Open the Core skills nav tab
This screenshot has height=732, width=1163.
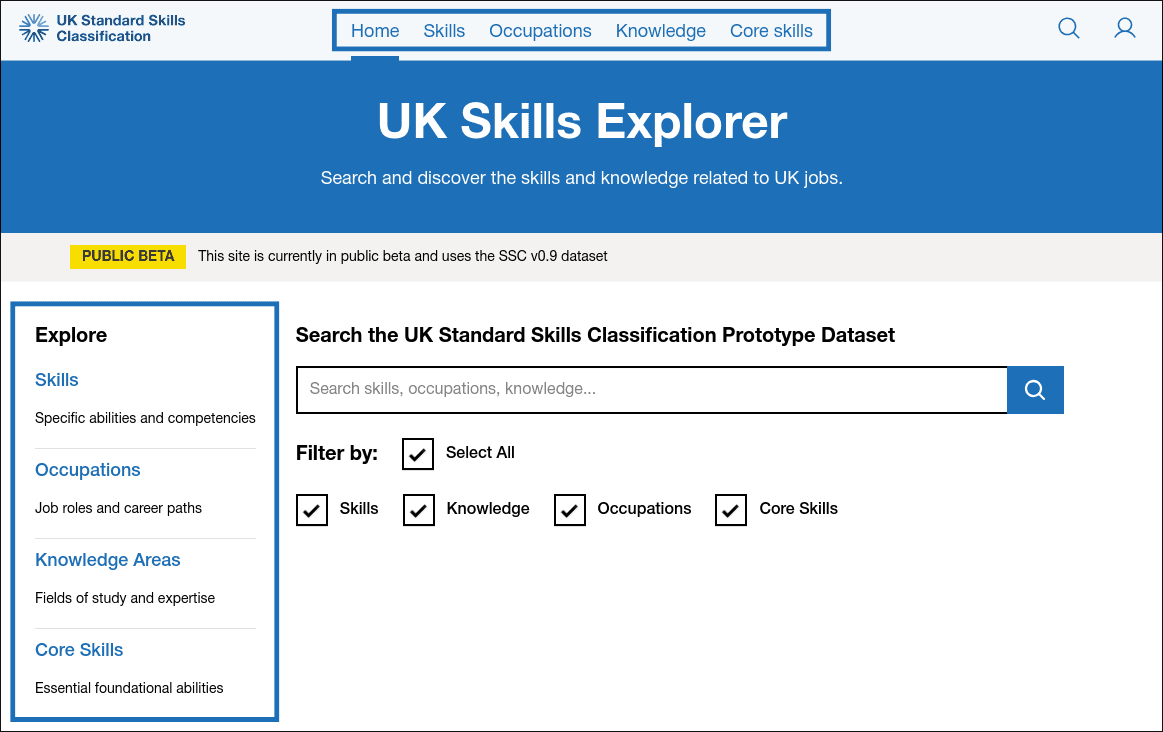coord(771,30)
